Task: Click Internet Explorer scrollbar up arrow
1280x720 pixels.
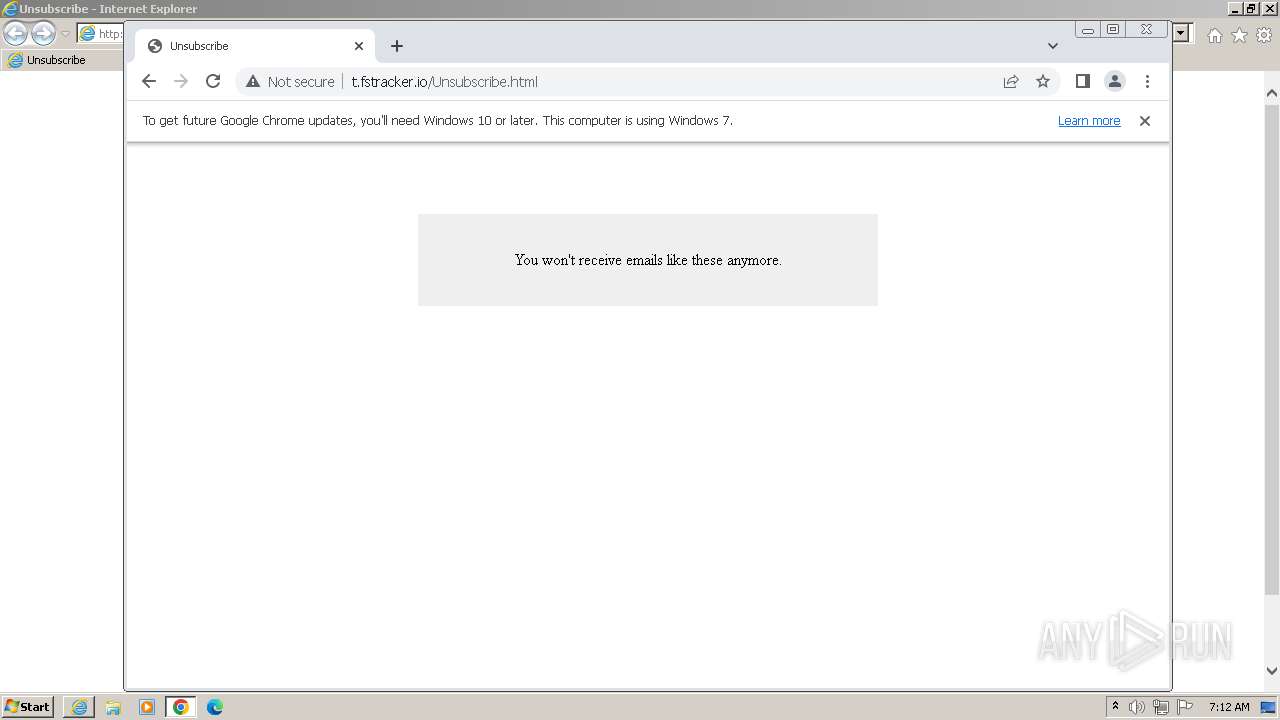Action: pos(1272,93)
